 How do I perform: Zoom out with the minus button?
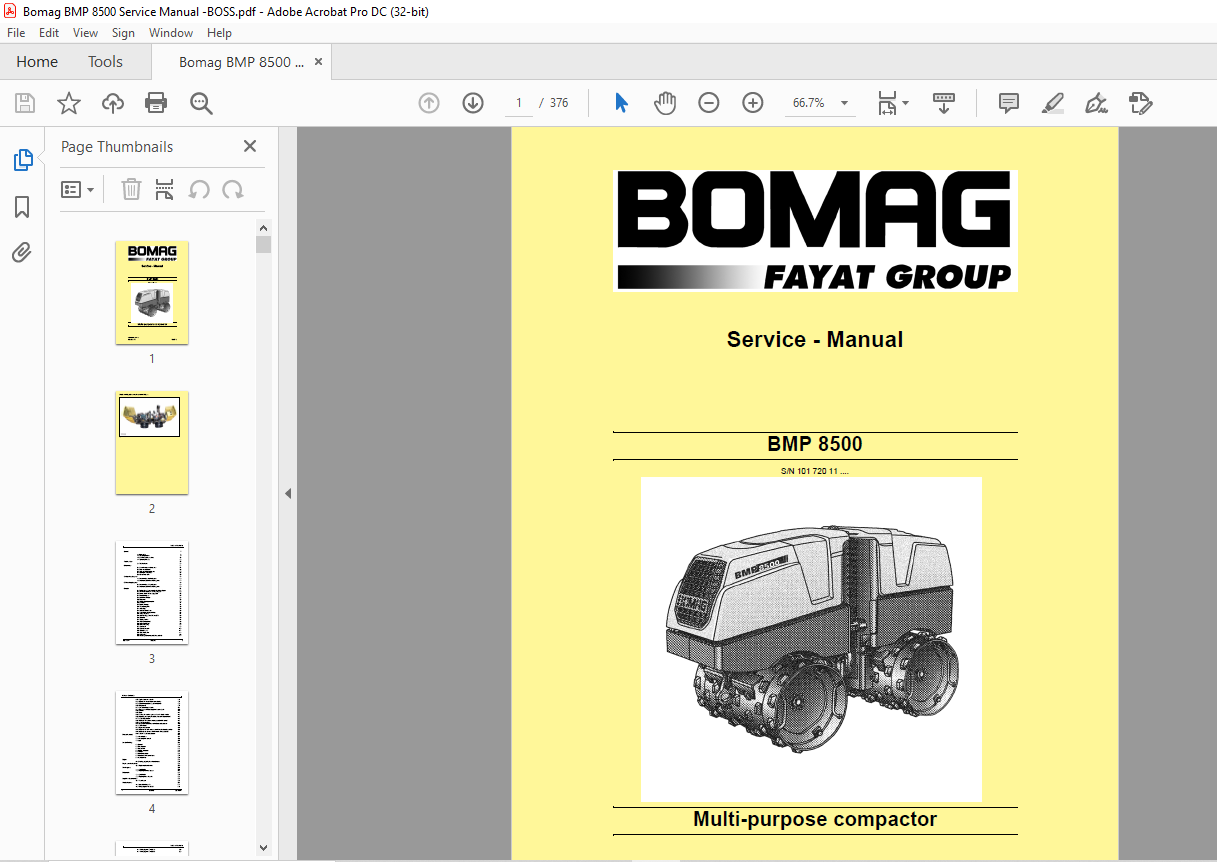tap(709, 103)
